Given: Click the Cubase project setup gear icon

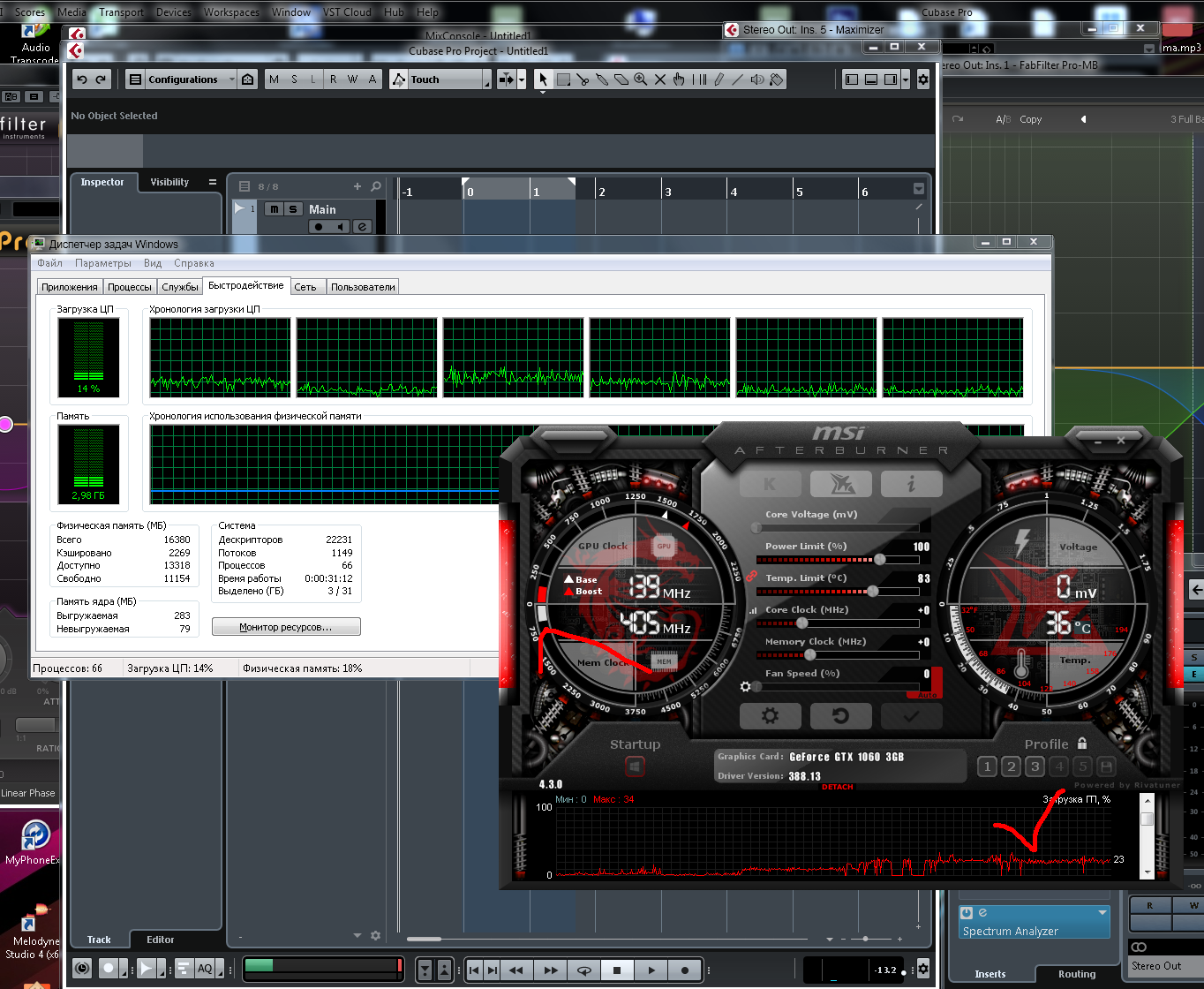Looking at the screenshot, I should (x=923, y=79).
